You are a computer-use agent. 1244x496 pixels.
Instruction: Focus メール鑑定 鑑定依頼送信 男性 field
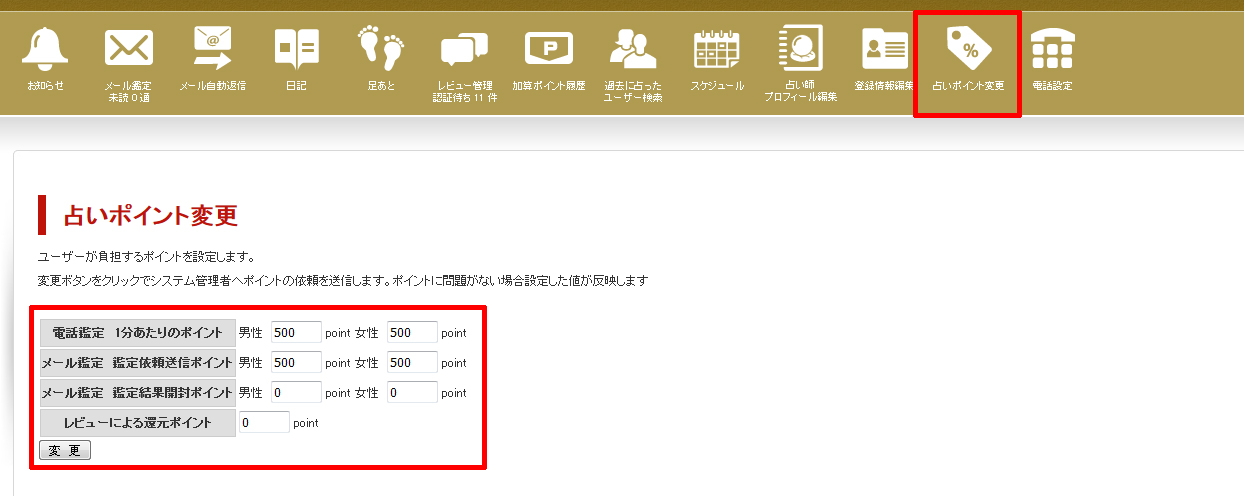pyautogui.click(x=296, y=362)
